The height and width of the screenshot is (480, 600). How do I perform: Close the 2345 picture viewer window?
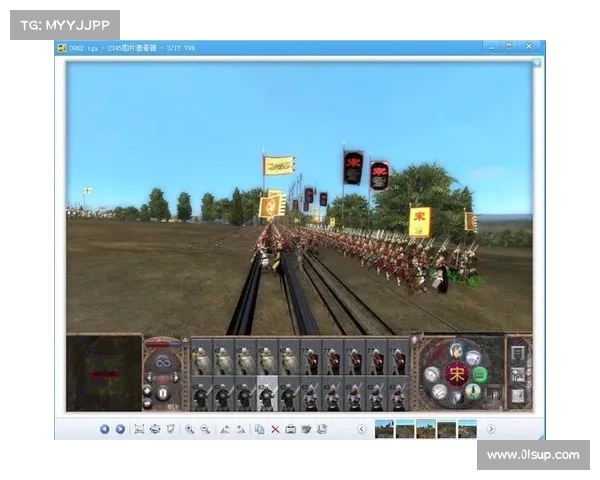tap(529, 47)
